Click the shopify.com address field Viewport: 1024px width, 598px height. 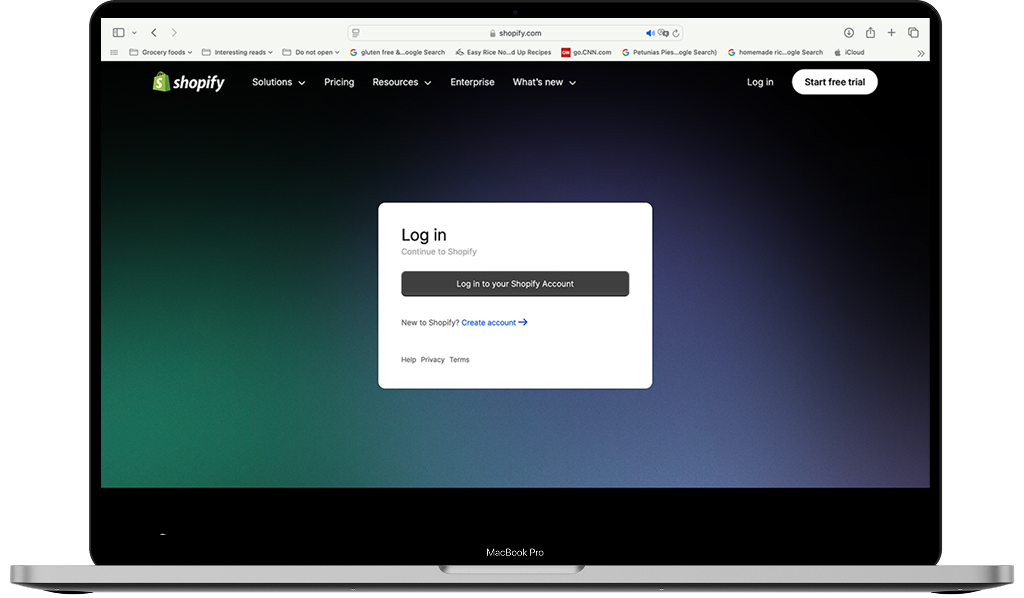[515, 33]
